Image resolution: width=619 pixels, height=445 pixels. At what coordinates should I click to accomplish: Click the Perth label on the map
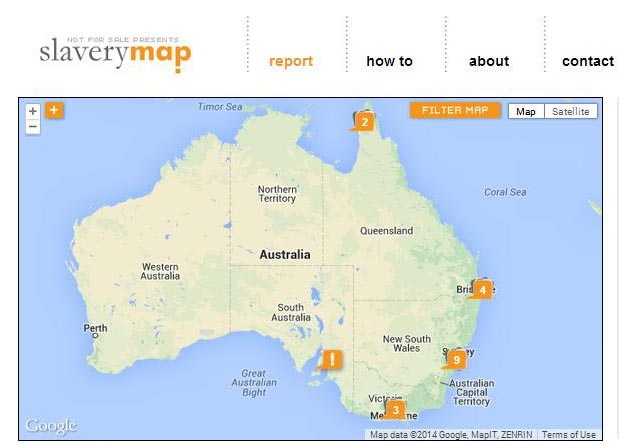pyautogui.click(x=95, y=328)
